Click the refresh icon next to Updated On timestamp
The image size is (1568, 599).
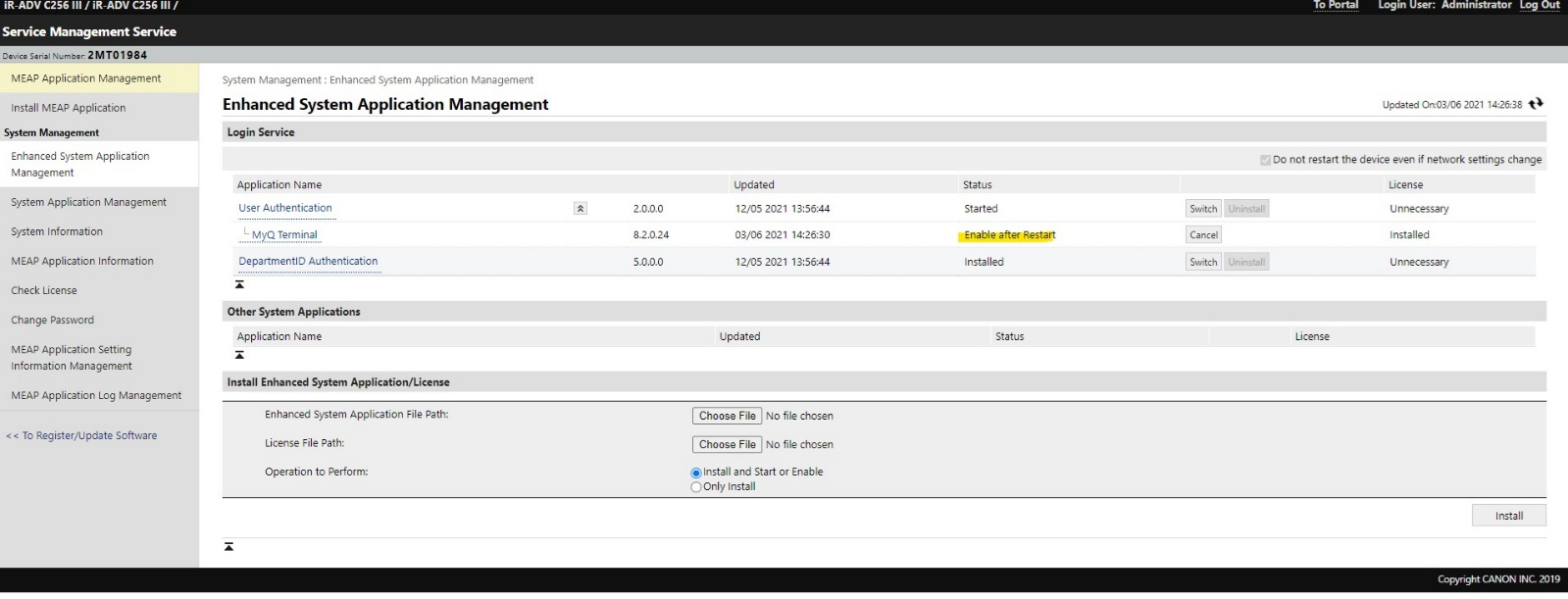[1536, 104]
